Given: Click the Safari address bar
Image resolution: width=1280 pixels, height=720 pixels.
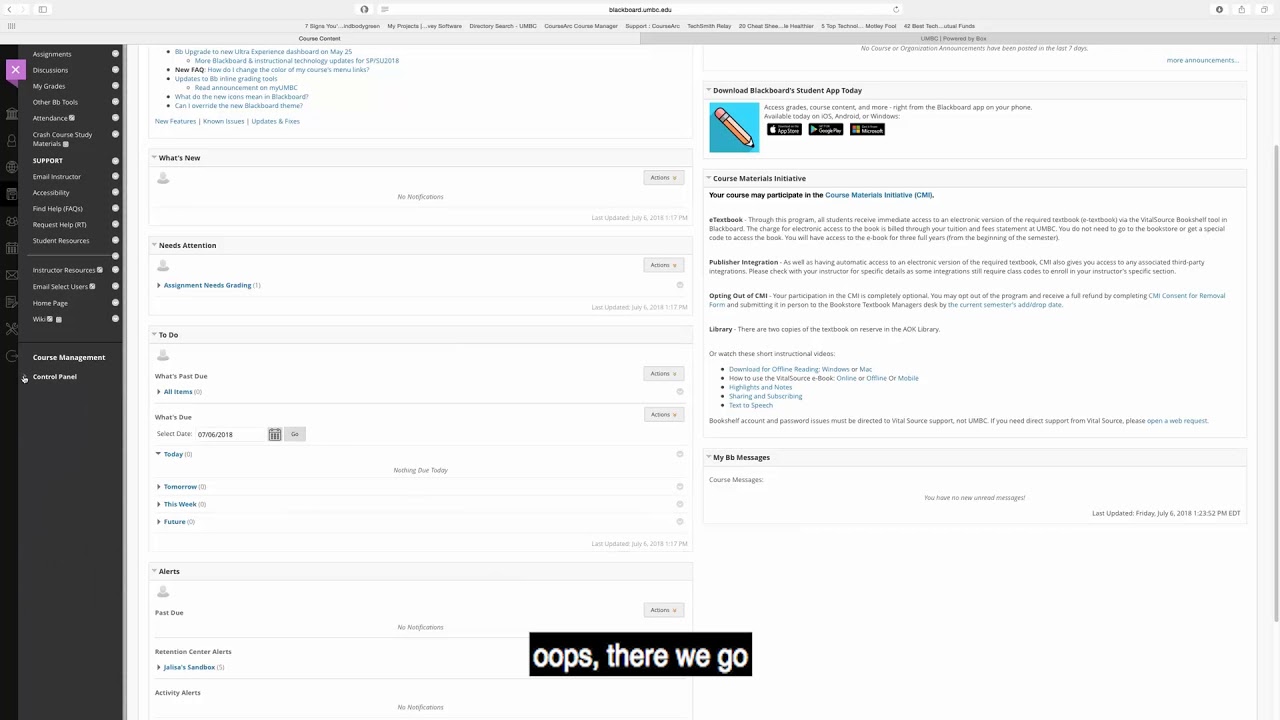Looking at the screenshot, I should [640, 10].
